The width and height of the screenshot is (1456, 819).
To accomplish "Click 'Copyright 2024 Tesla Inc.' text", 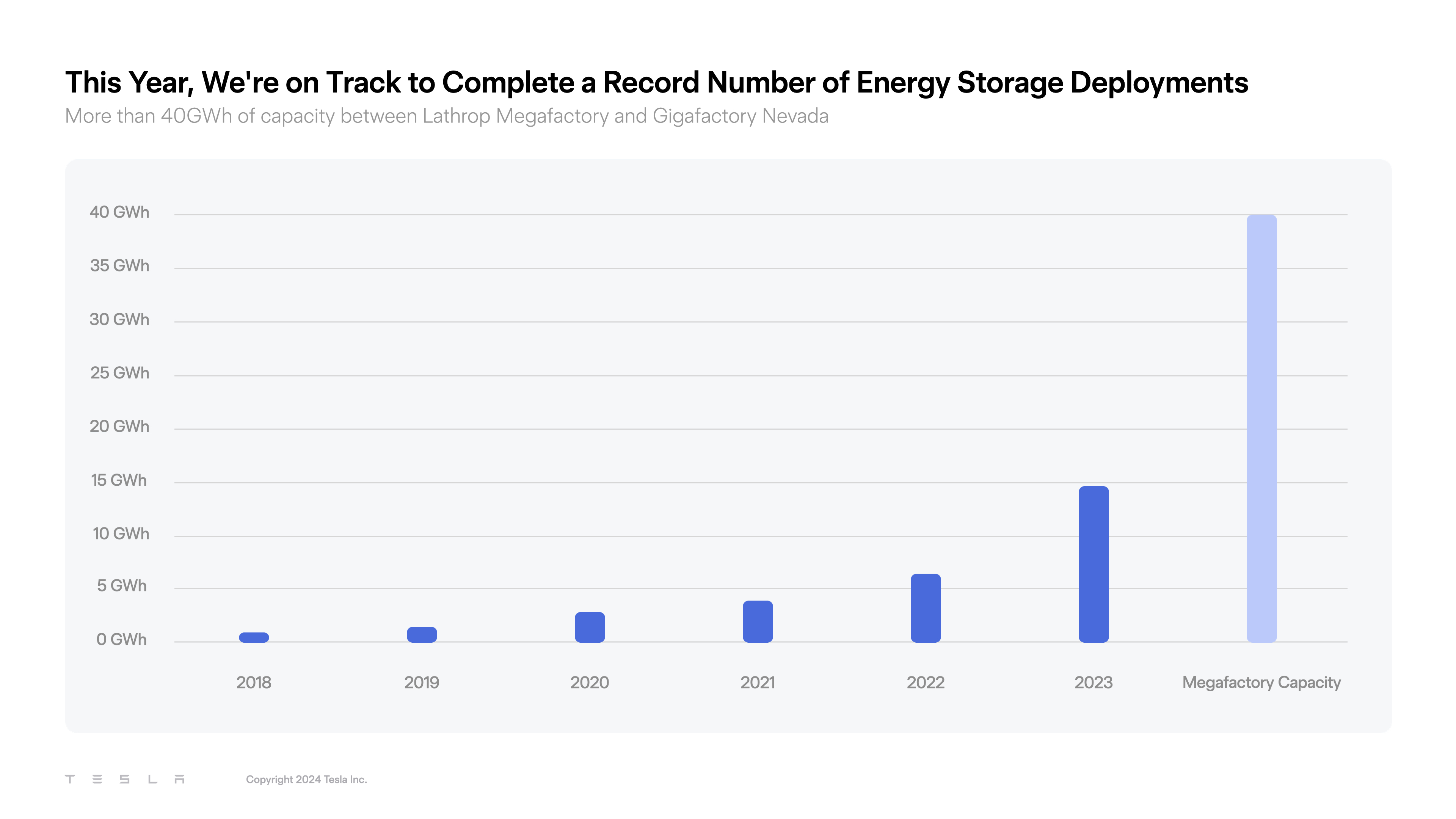I will tap(306, 780).
